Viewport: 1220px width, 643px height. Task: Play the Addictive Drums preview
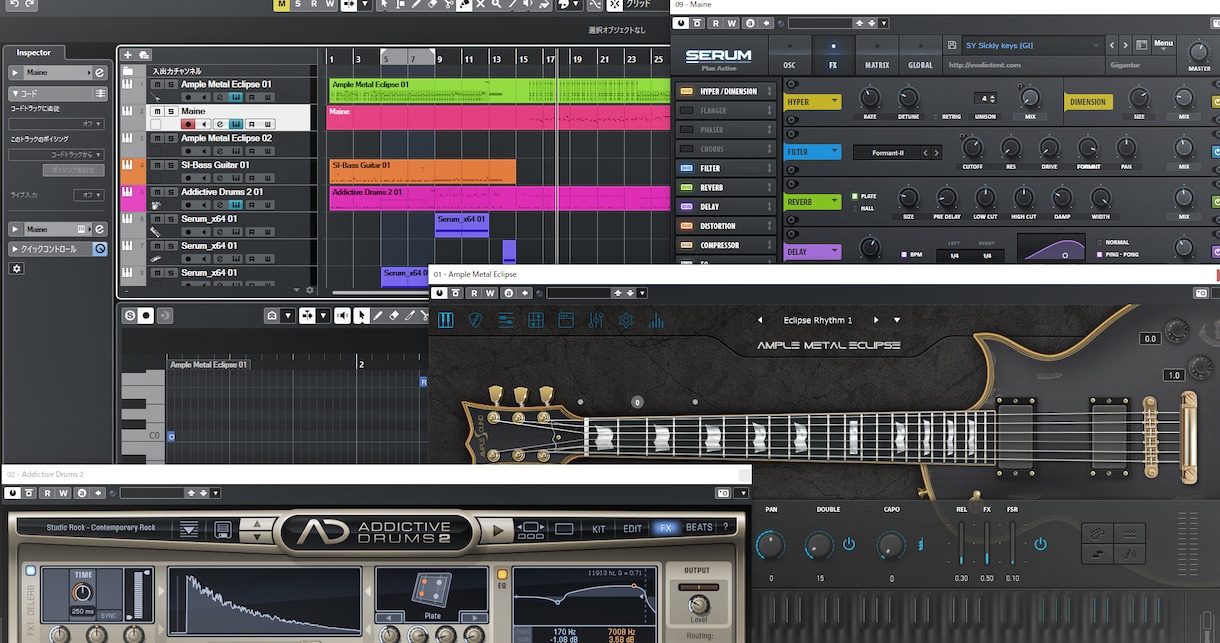497,529
